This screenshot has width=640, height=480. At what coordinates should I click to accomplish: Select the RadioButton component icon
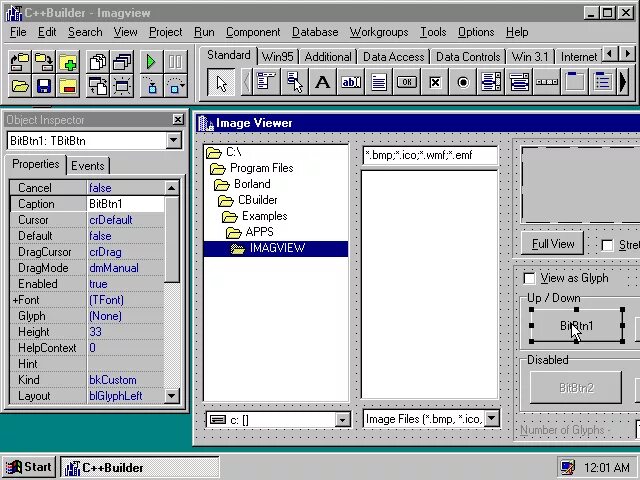463,82
